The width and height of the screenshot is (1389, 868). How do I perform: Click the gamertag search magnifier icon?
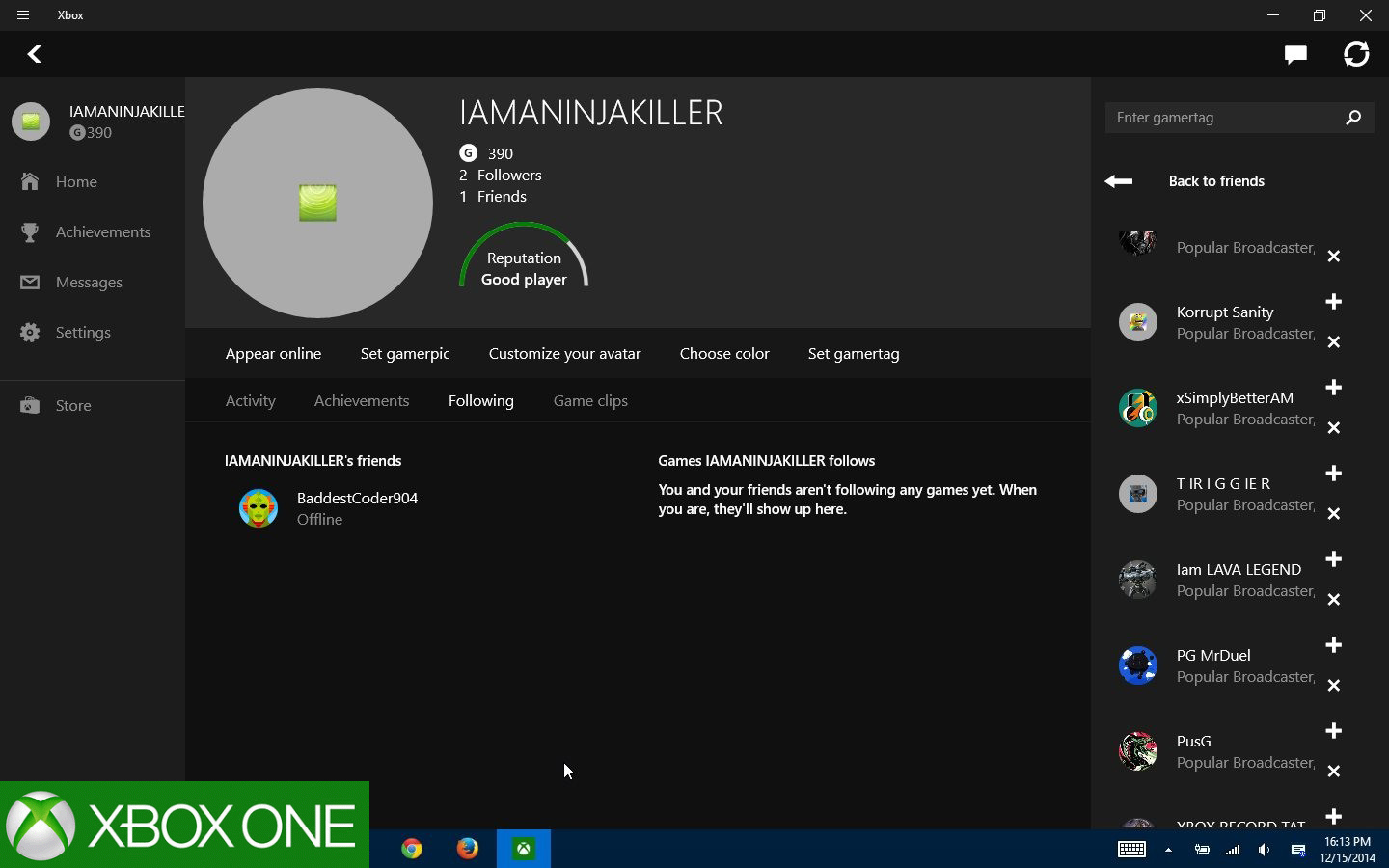[1353, 118]
